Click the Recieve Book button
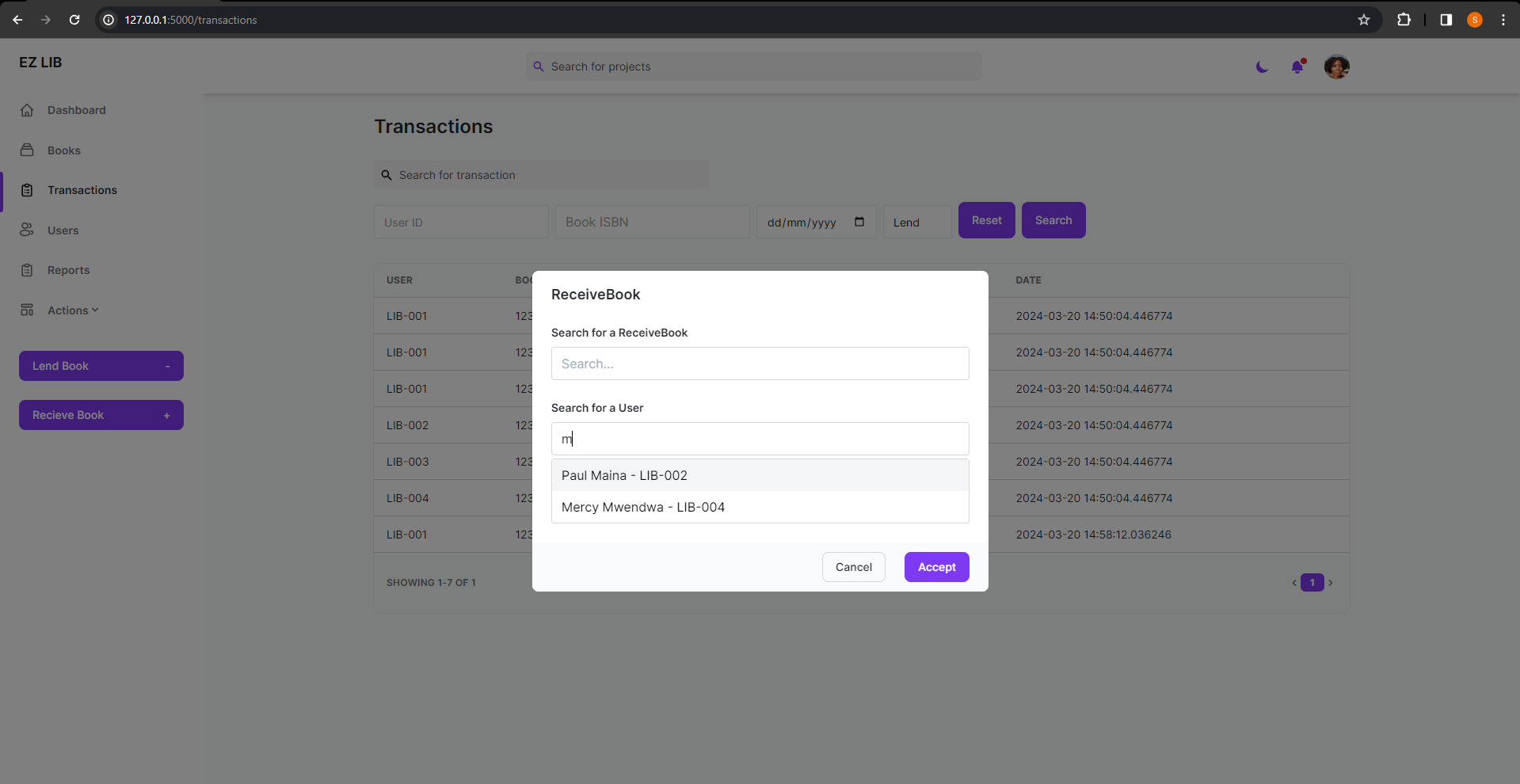Screen dimensions: 1520x784 [101, 415]
